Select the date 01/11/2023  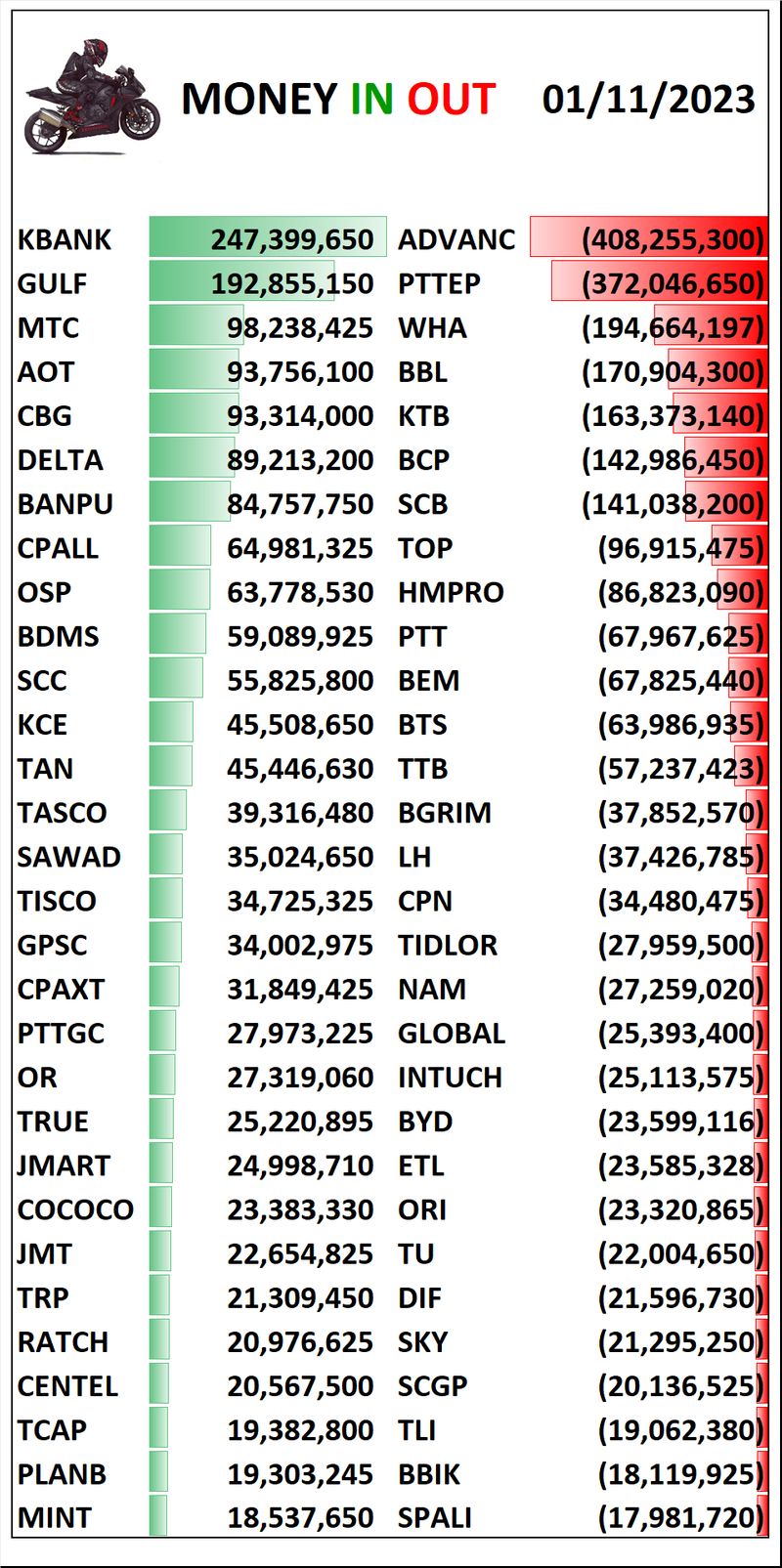tap(648, 100)
